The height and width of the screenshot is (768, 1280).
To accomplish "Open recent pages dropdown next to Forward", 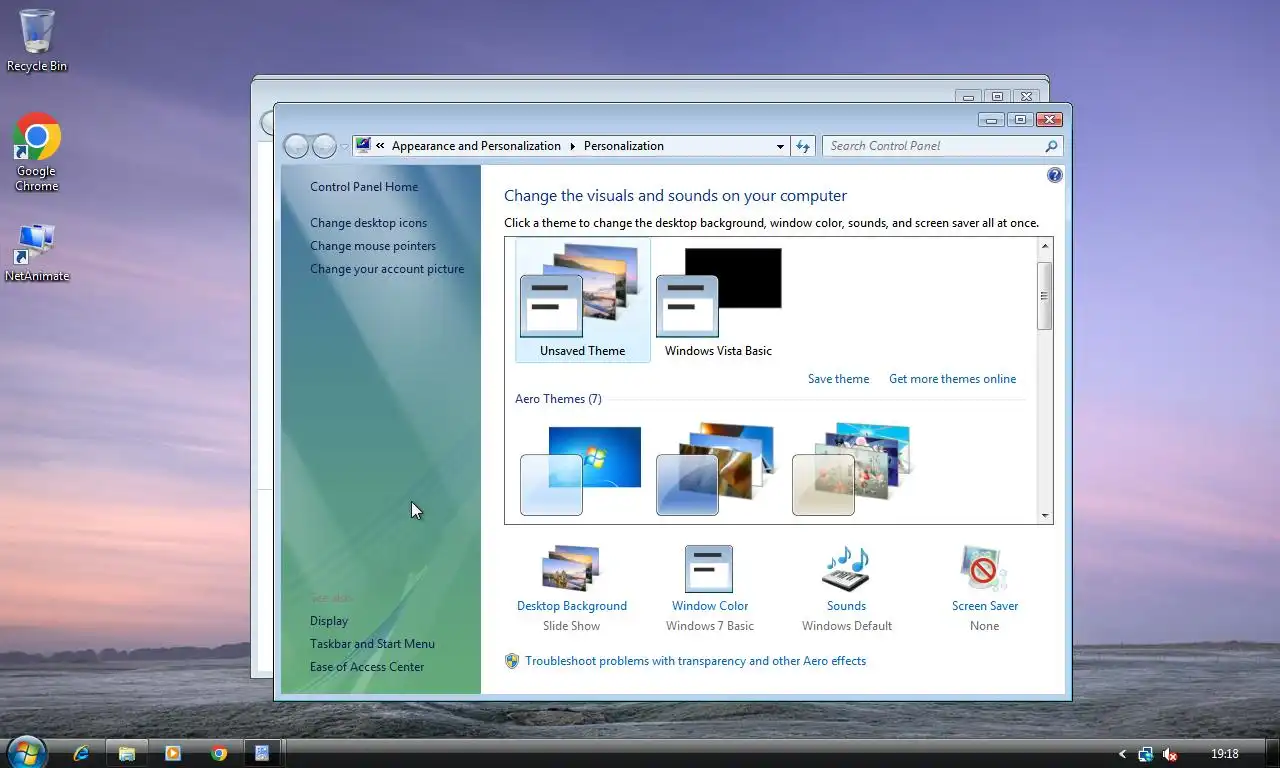I will [x=345, y=147].
